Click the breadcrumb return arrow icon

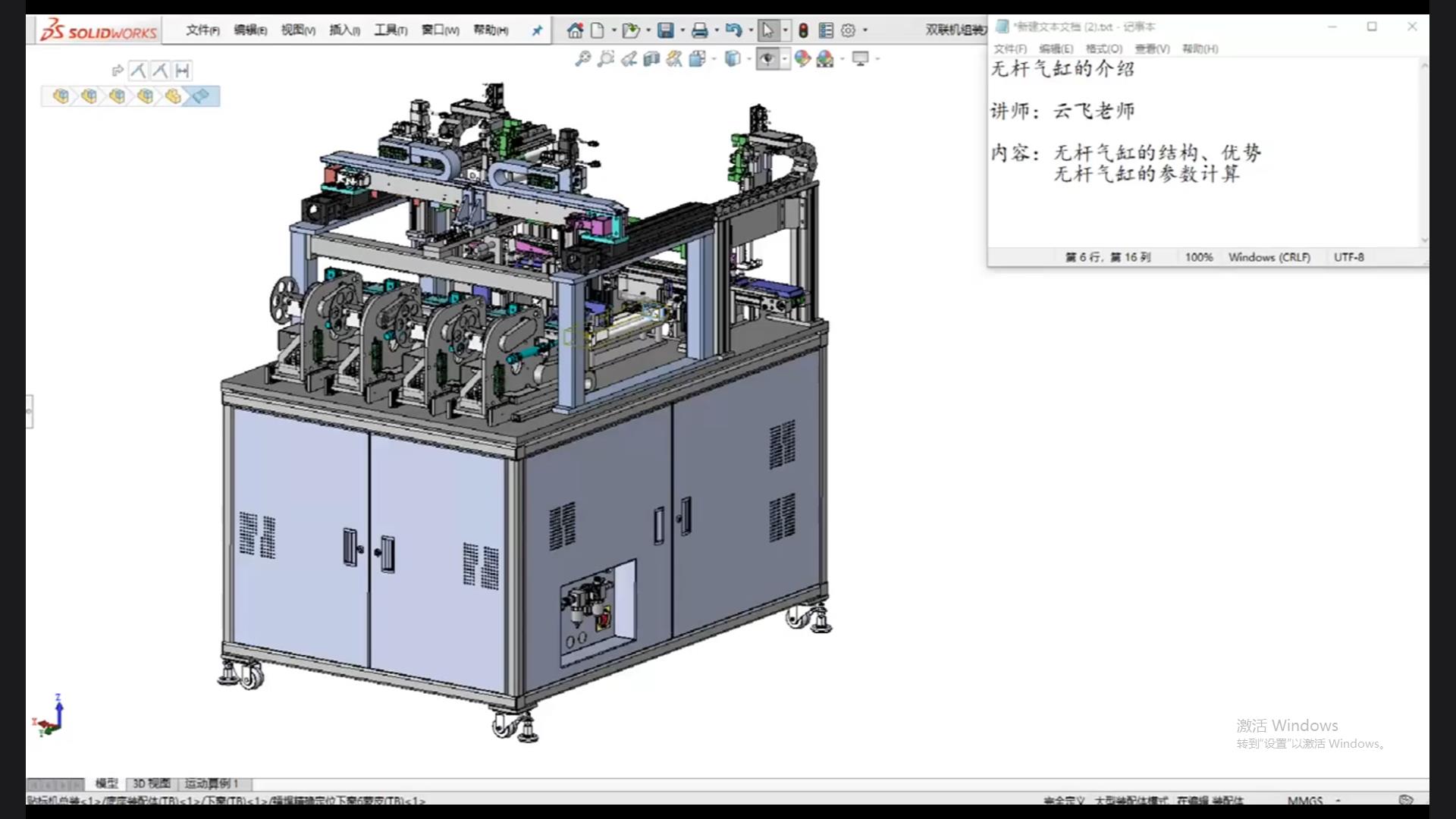117,71
